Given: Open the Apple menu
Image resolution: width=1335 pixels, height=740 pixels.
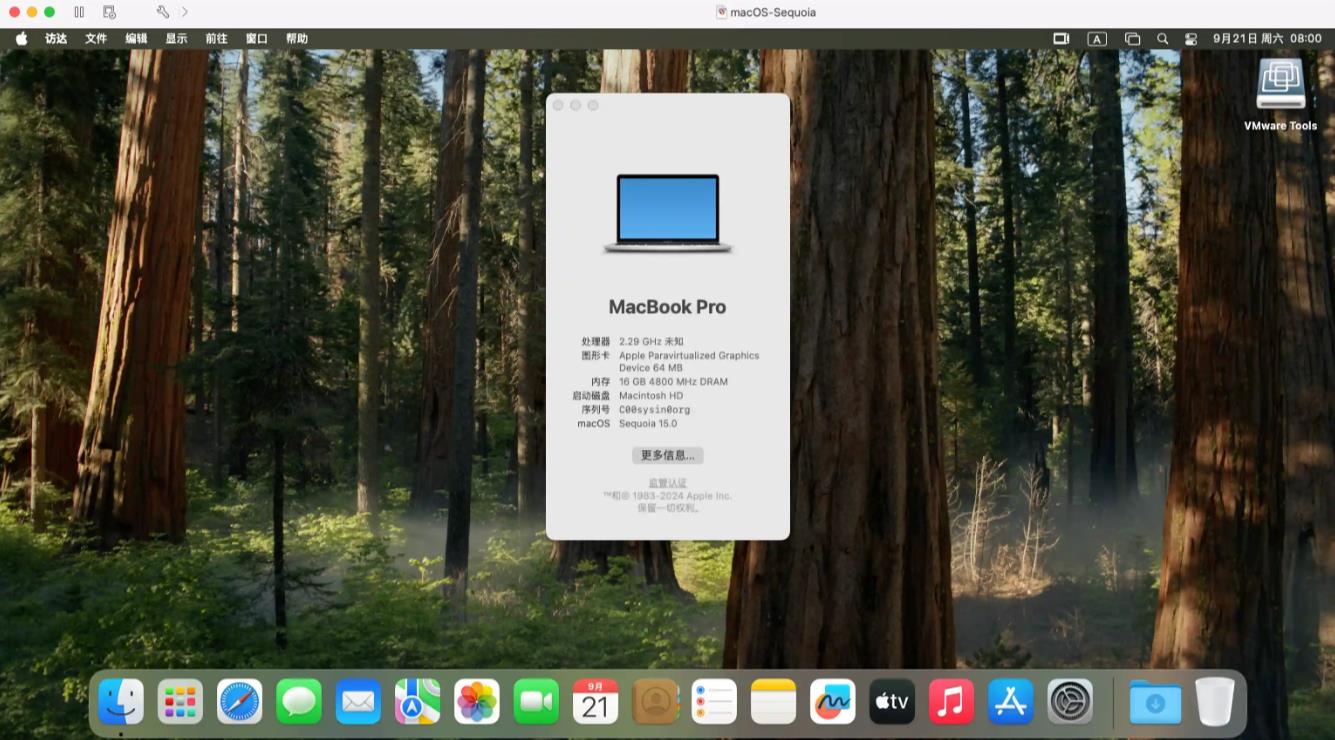Looking at the screenshot, I should [21, 39].
